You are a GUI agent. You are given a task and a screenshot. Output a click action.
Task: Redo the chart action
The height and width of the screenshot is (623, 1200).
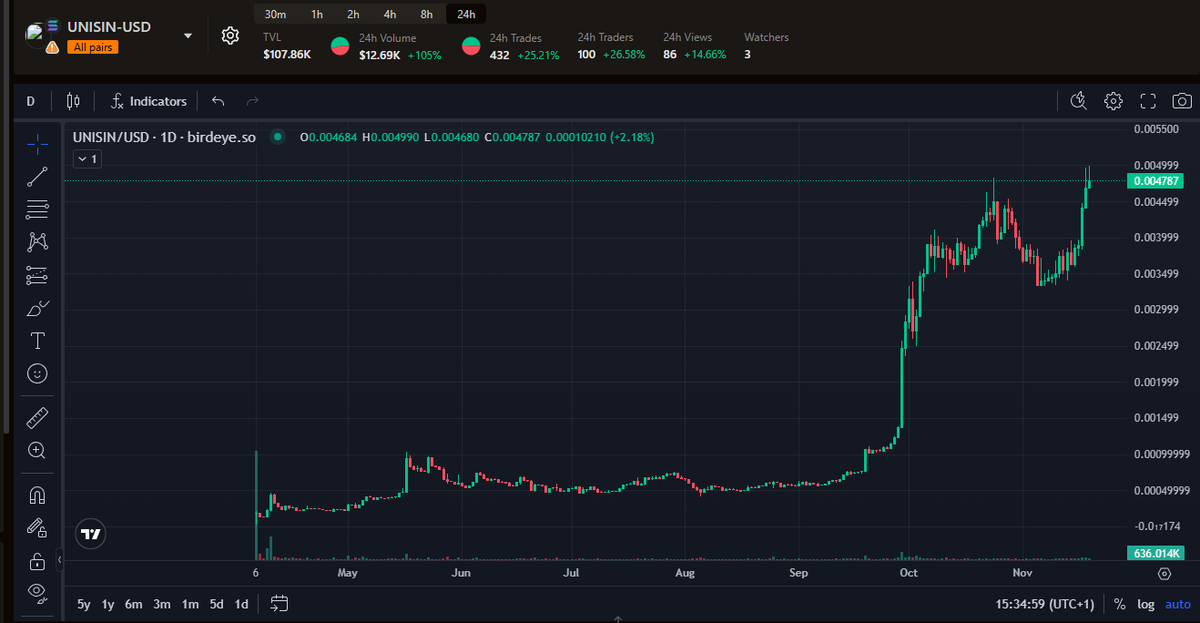click(252, 101)
